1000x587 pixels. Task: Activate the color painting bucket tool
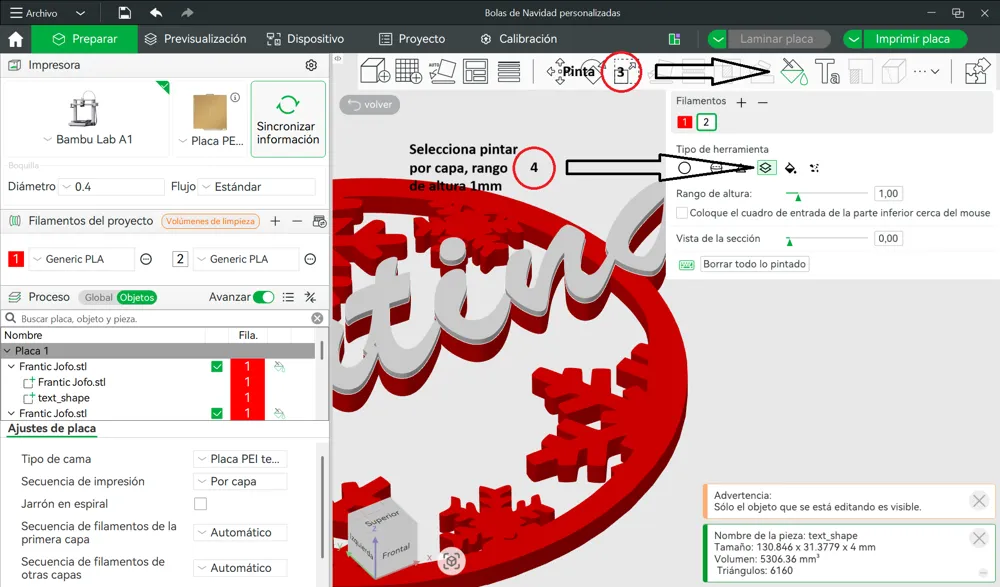[x=793, y=71]
